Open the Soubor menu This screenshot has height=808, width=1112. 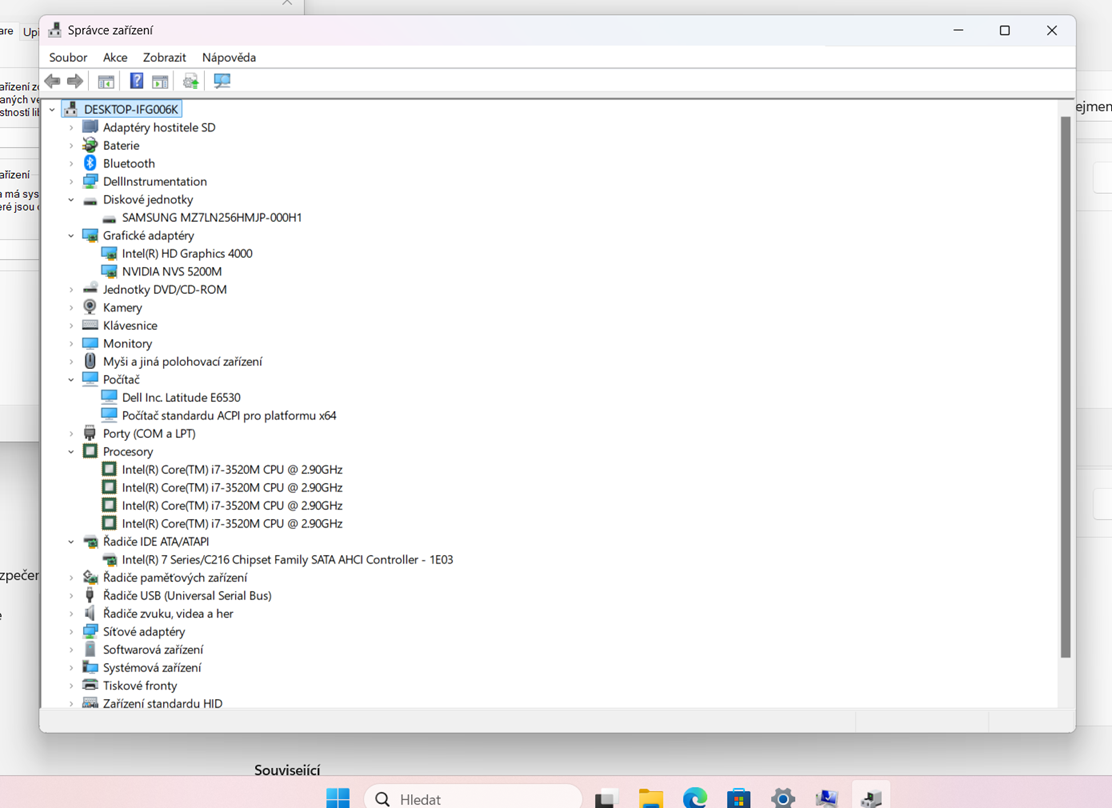[67, 57]
